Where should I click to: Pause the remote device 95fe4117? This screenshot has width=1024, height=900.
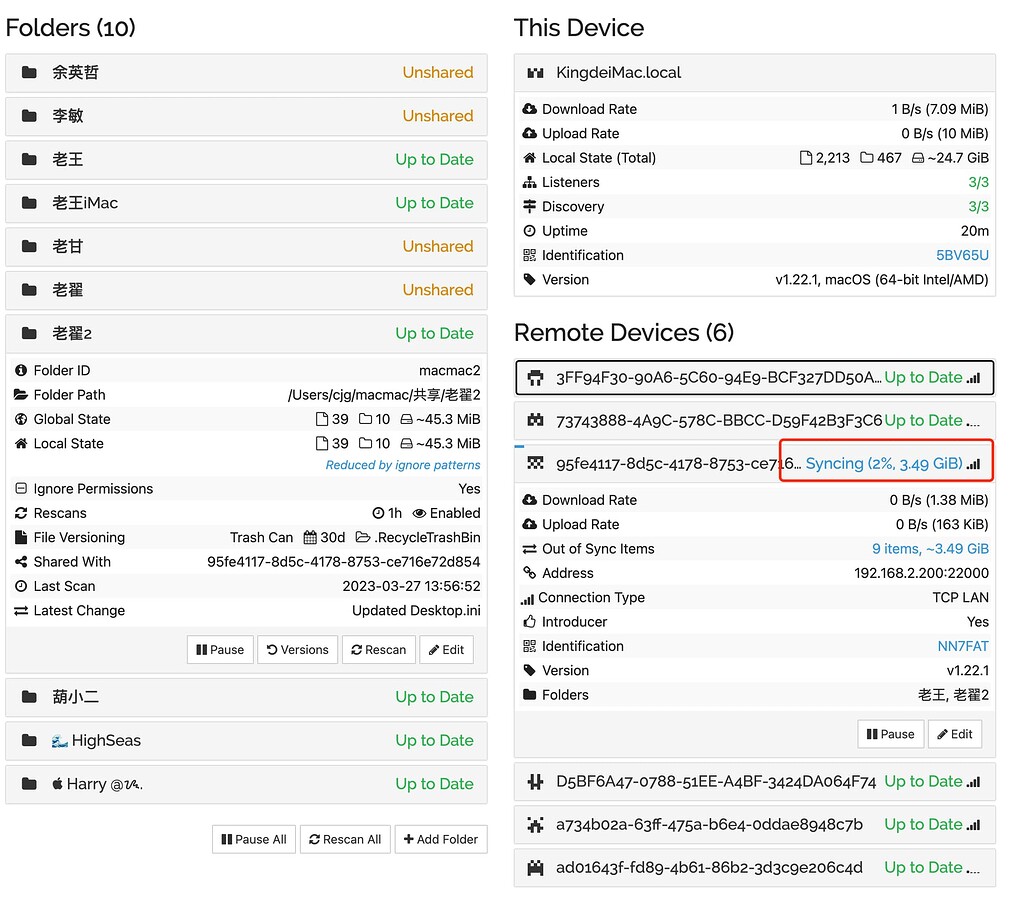coord(890,734)
